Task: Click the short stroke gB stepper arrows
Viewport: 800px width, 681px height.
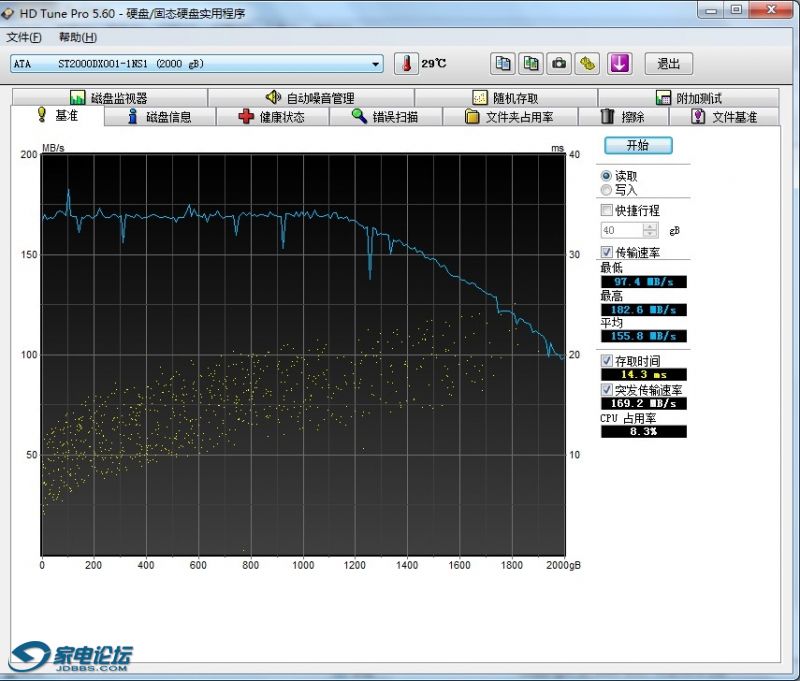Action: click(650, 230)
